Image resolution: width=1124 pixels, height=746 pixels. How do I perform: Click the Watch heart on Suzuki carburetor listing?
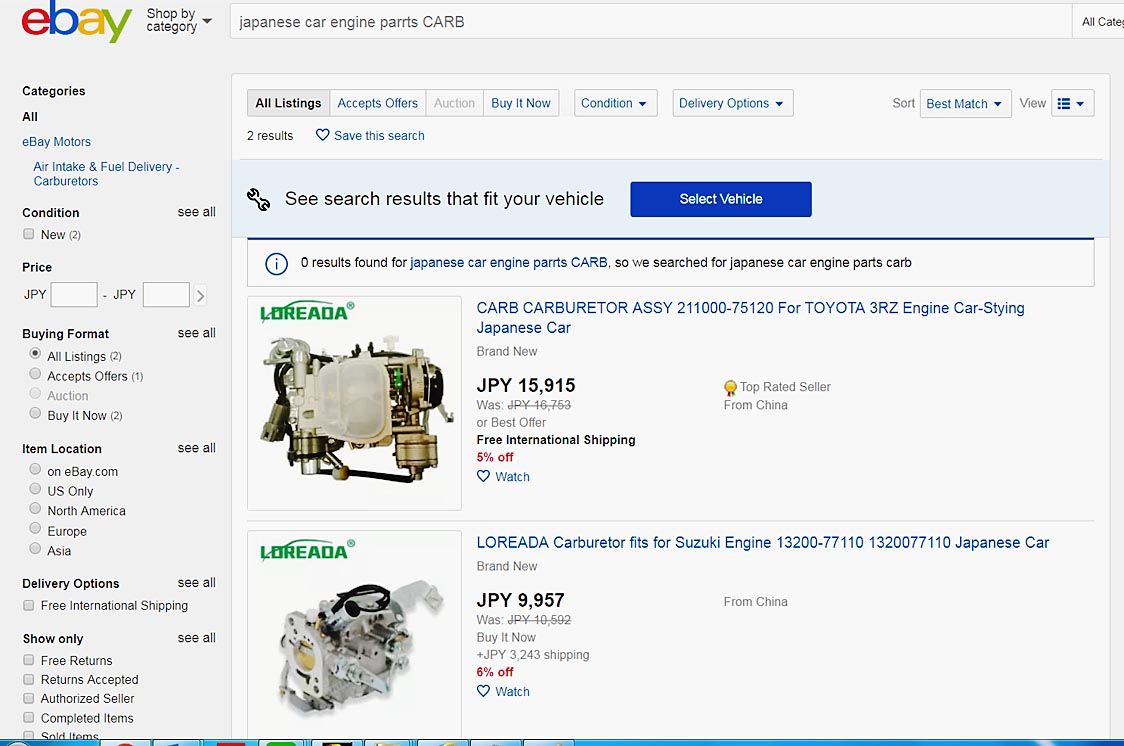pos(484,691)
